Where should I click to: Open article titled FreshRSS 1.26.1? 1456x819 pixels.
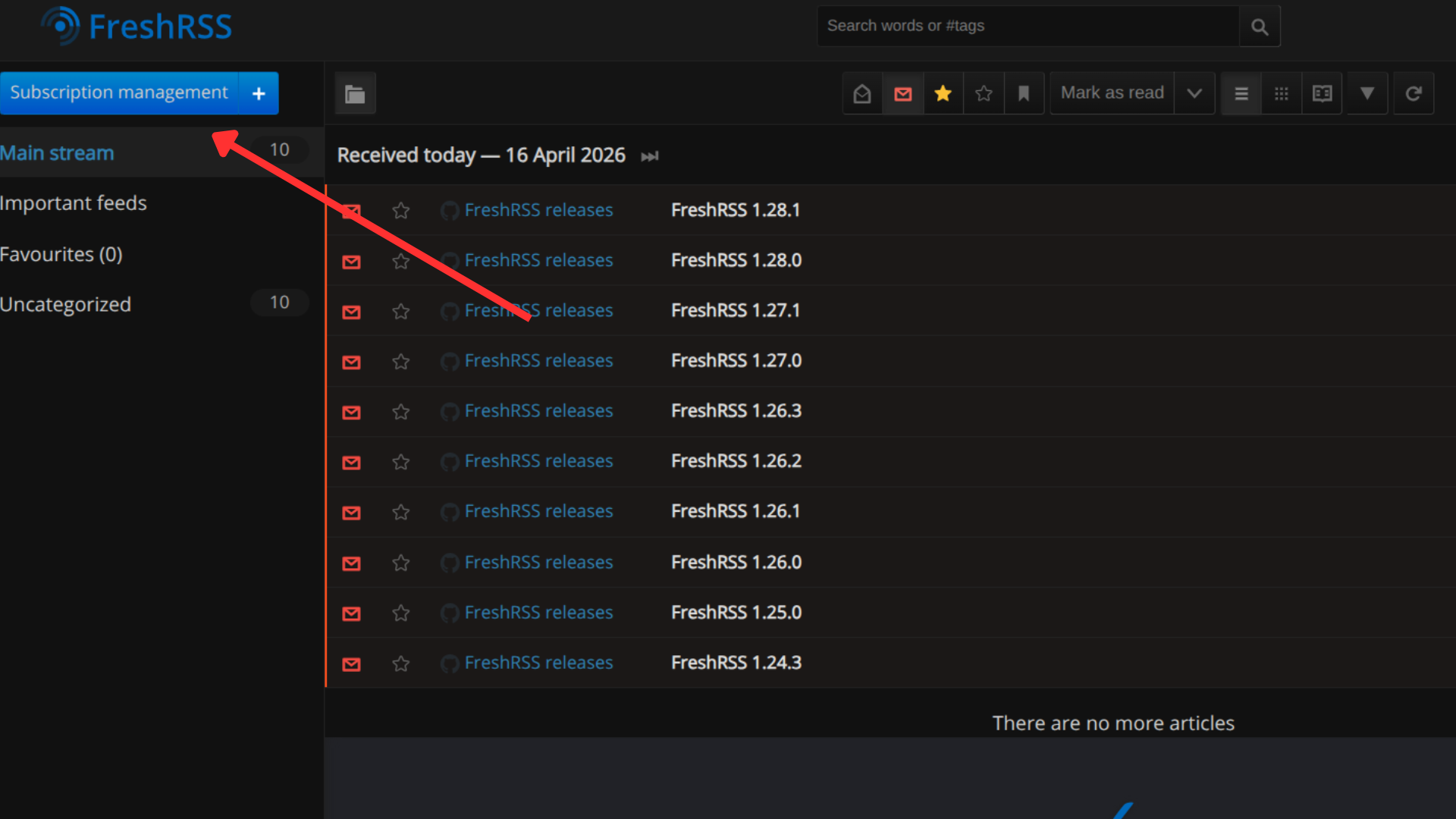click(736, 511)
